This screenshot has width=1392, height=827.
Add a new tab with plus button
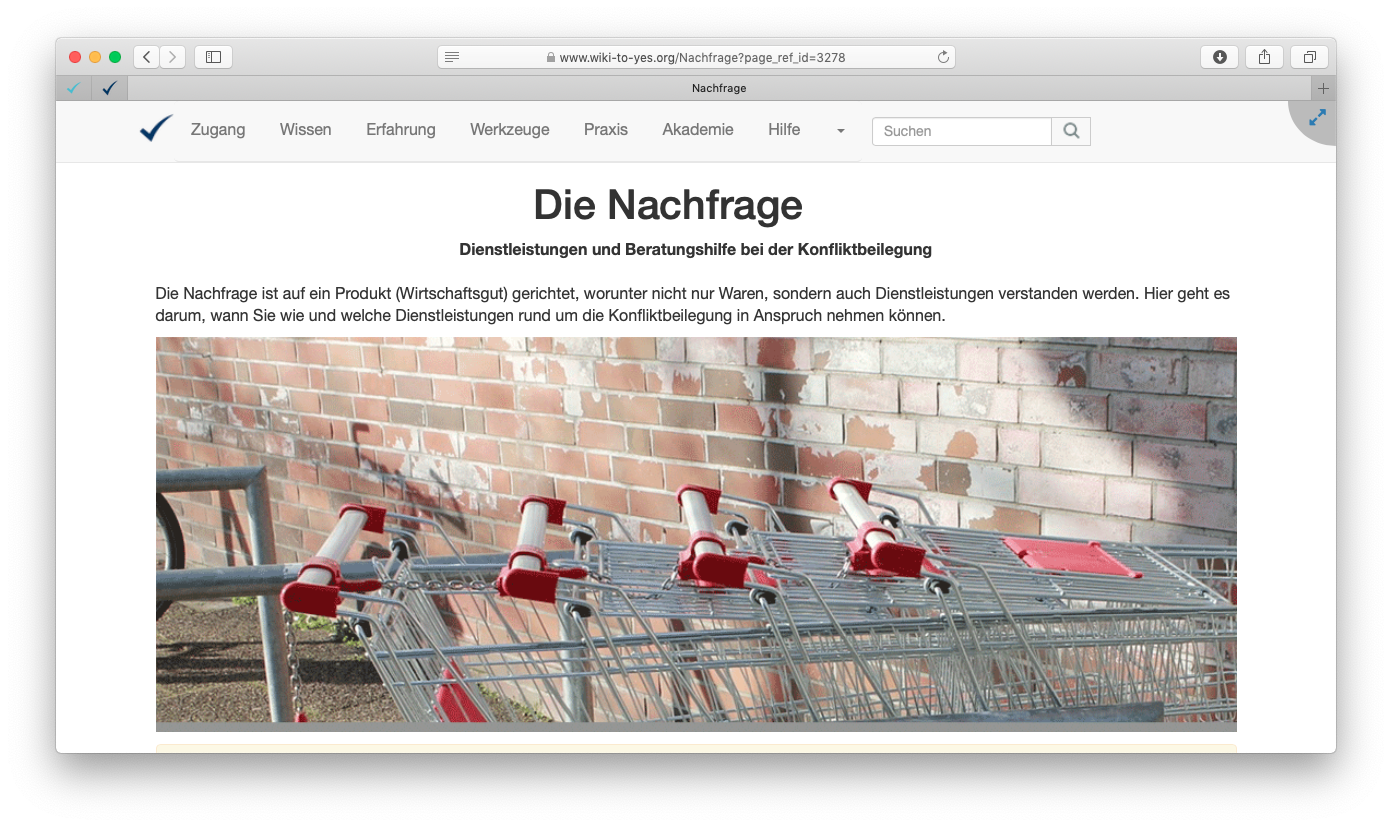pos(1323,88)
